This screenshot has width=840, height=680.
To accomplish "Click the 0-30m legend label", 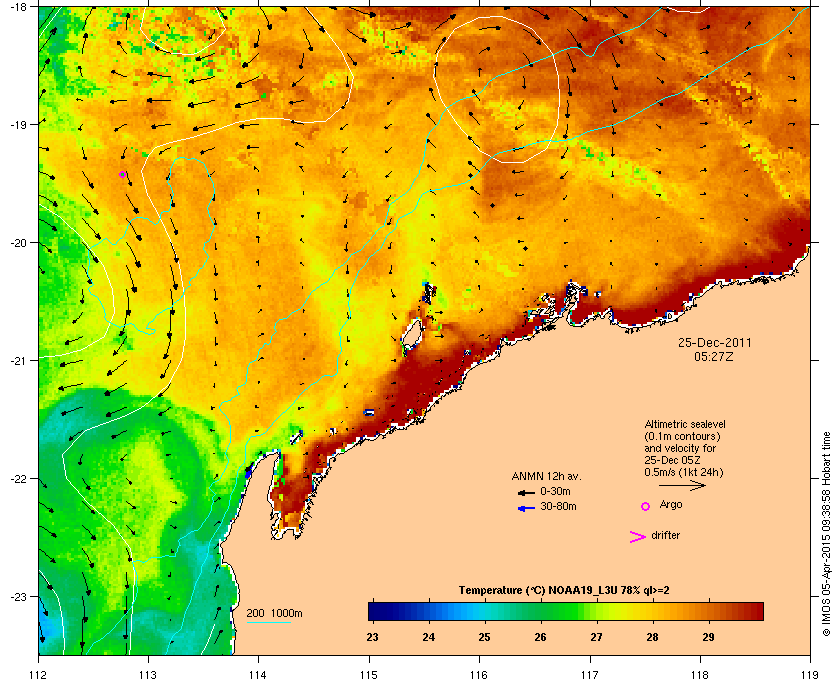I will [x=555, y=491].
